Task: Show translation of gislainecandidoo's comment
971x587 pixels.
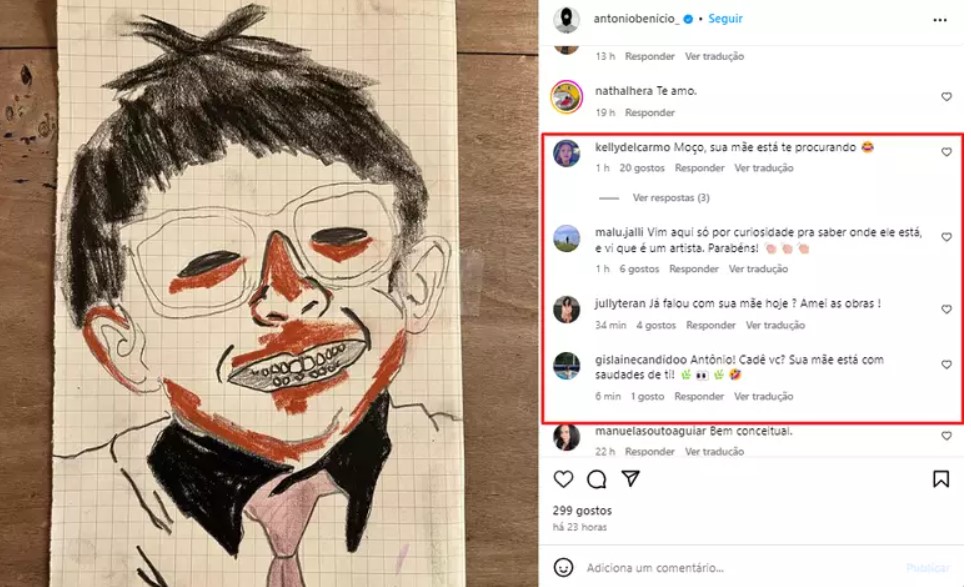Action: click(x=763, y=397)
